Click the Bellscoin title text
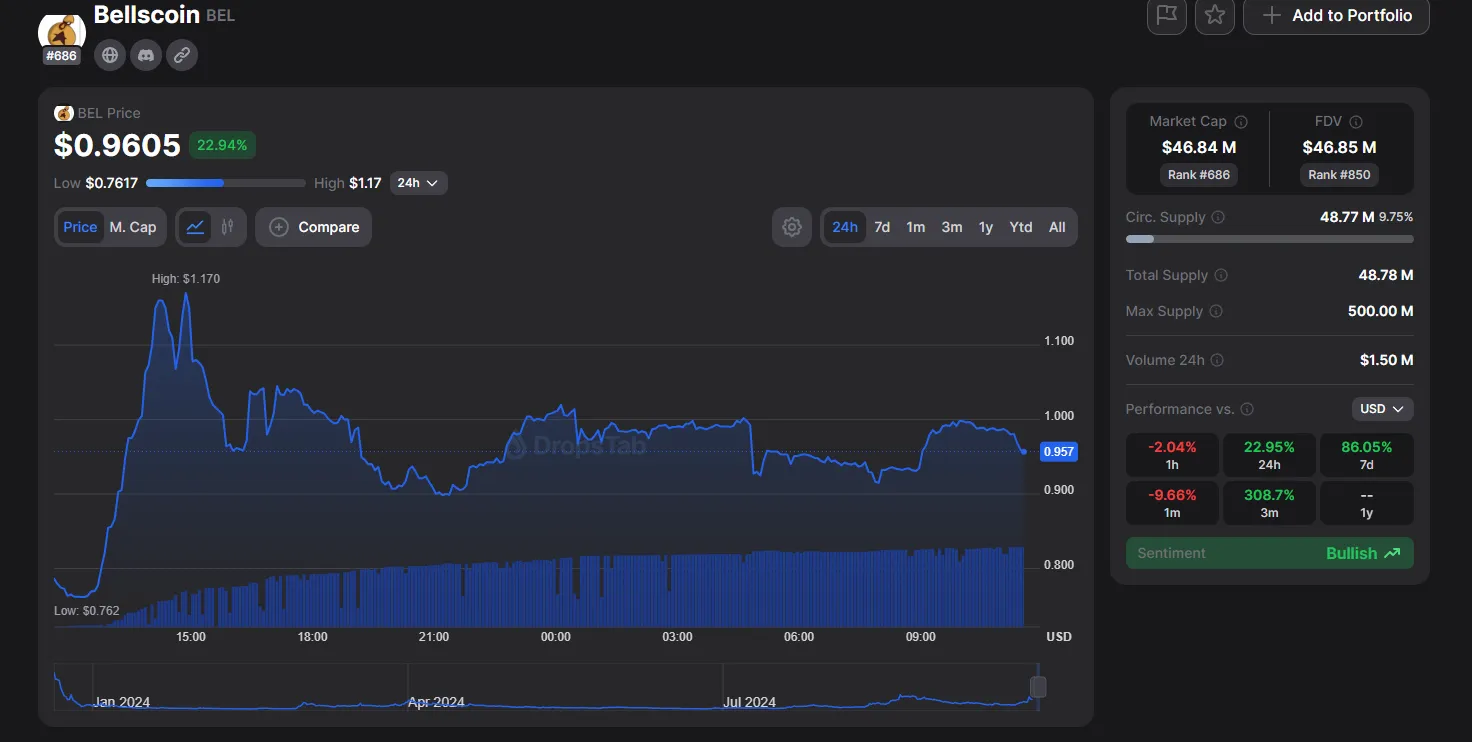 [147, 15]
